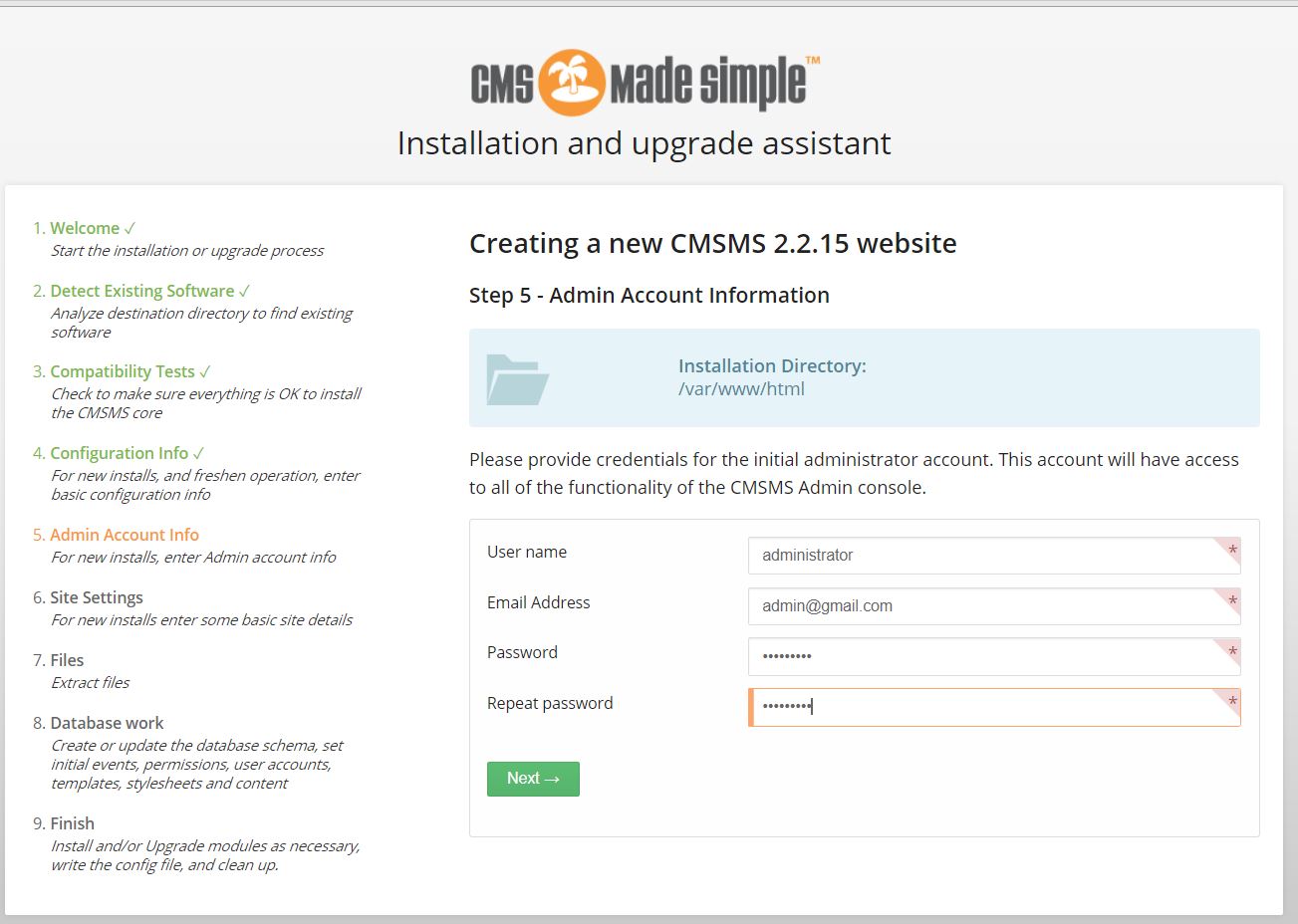Click step 9 Finish in sidebar

pyautogui.click(x=72, y=823)
